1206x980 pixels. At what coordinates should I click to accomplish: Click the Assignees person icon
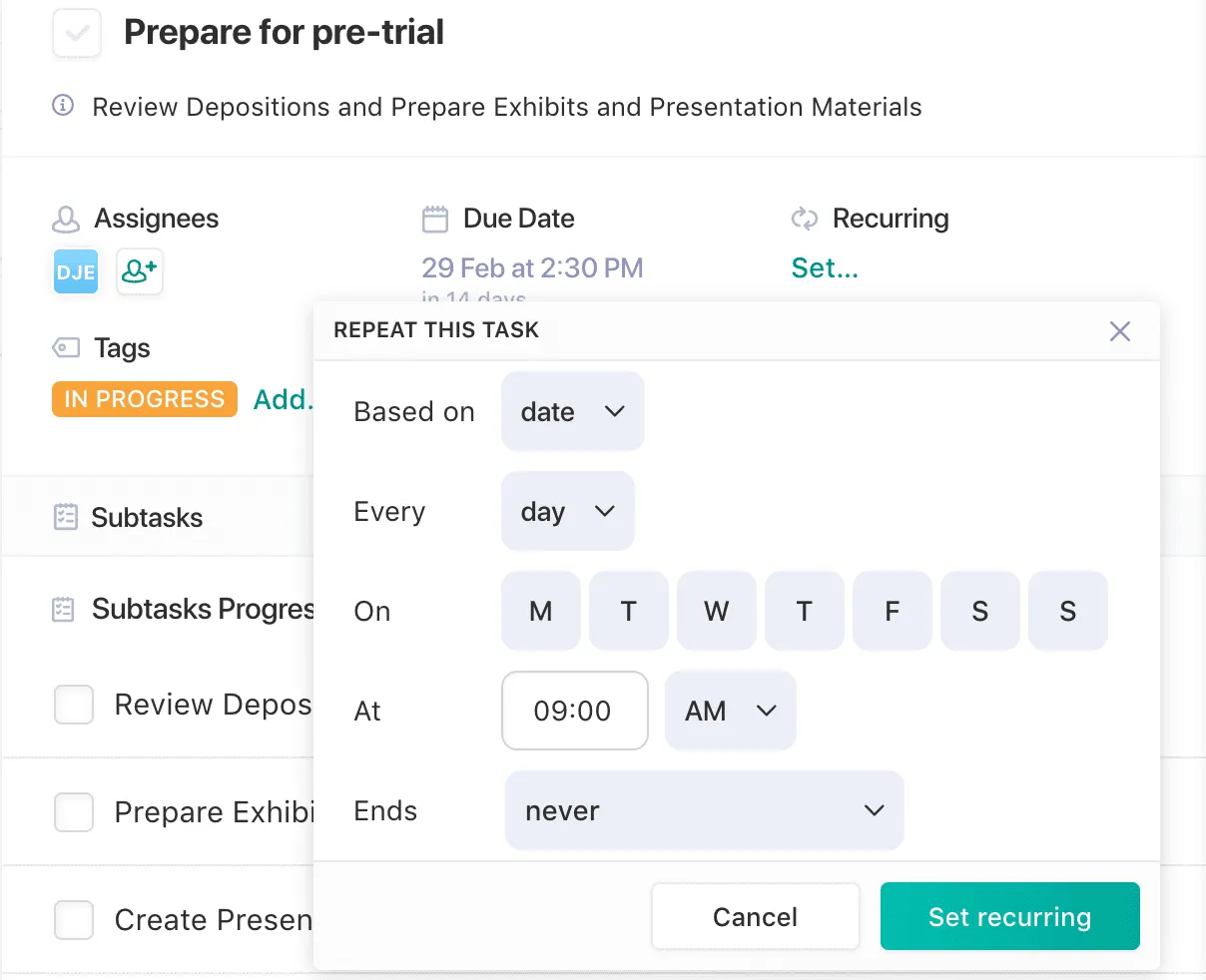coord(64,219)
